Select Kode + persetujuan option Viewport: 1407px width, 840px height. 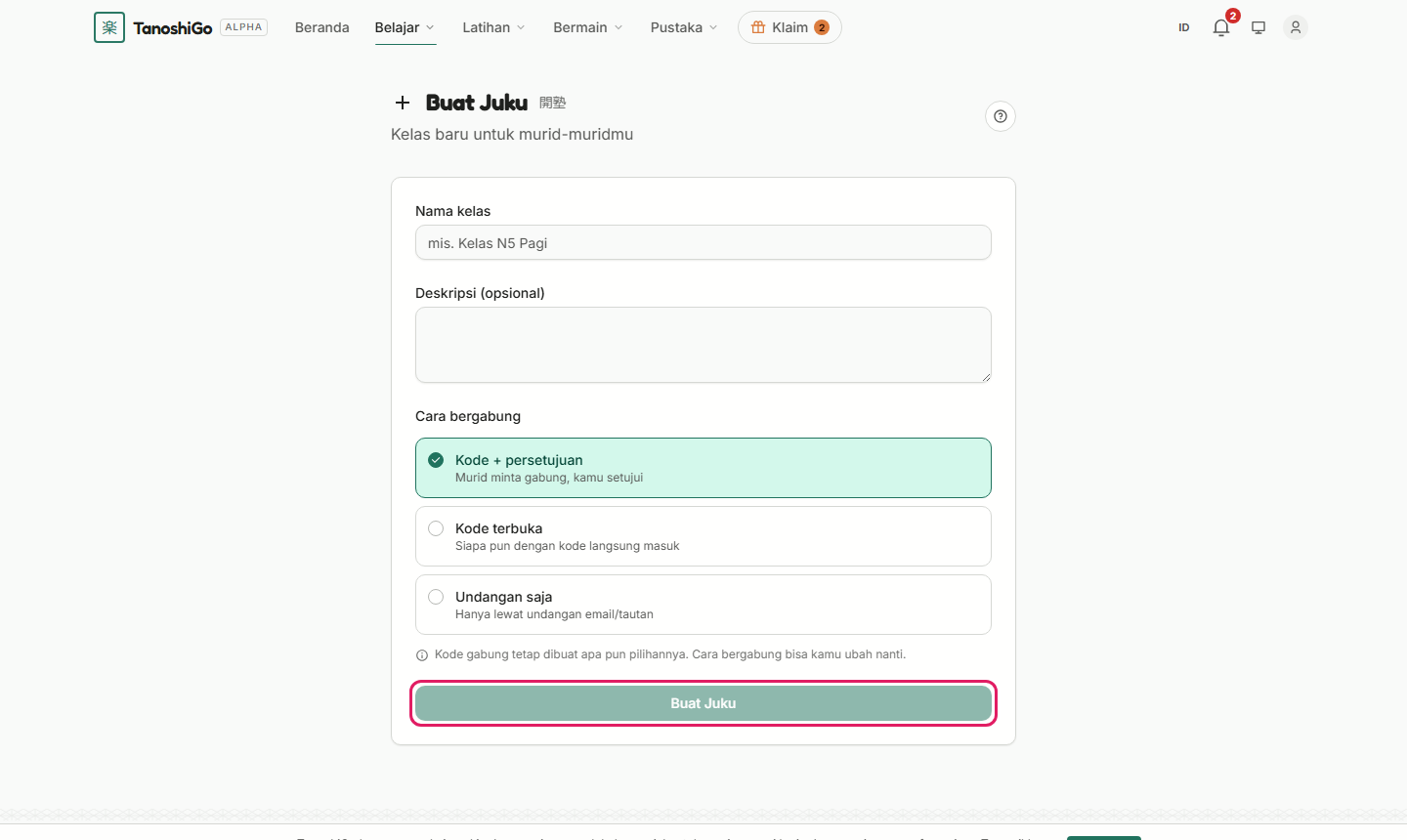pyautogui.click(x=703, y=468)
